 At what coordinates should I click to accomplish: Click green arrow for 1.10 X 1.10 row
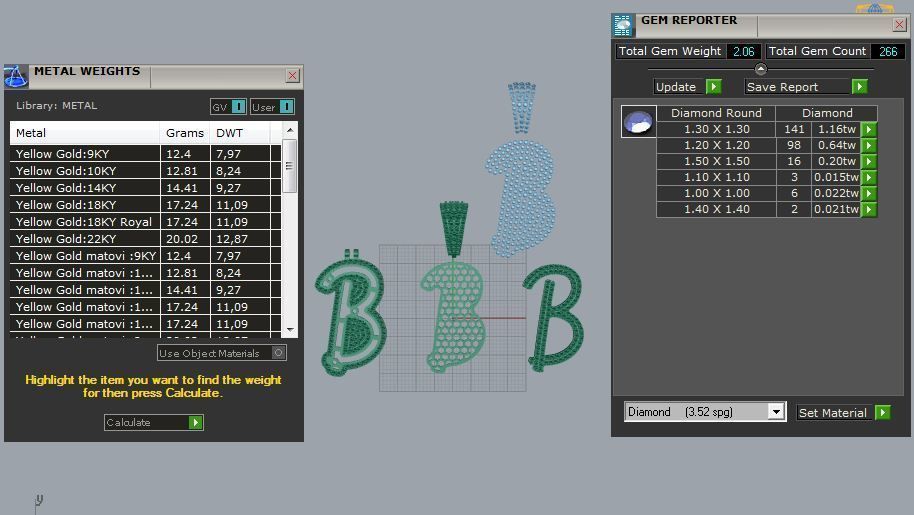869,177
